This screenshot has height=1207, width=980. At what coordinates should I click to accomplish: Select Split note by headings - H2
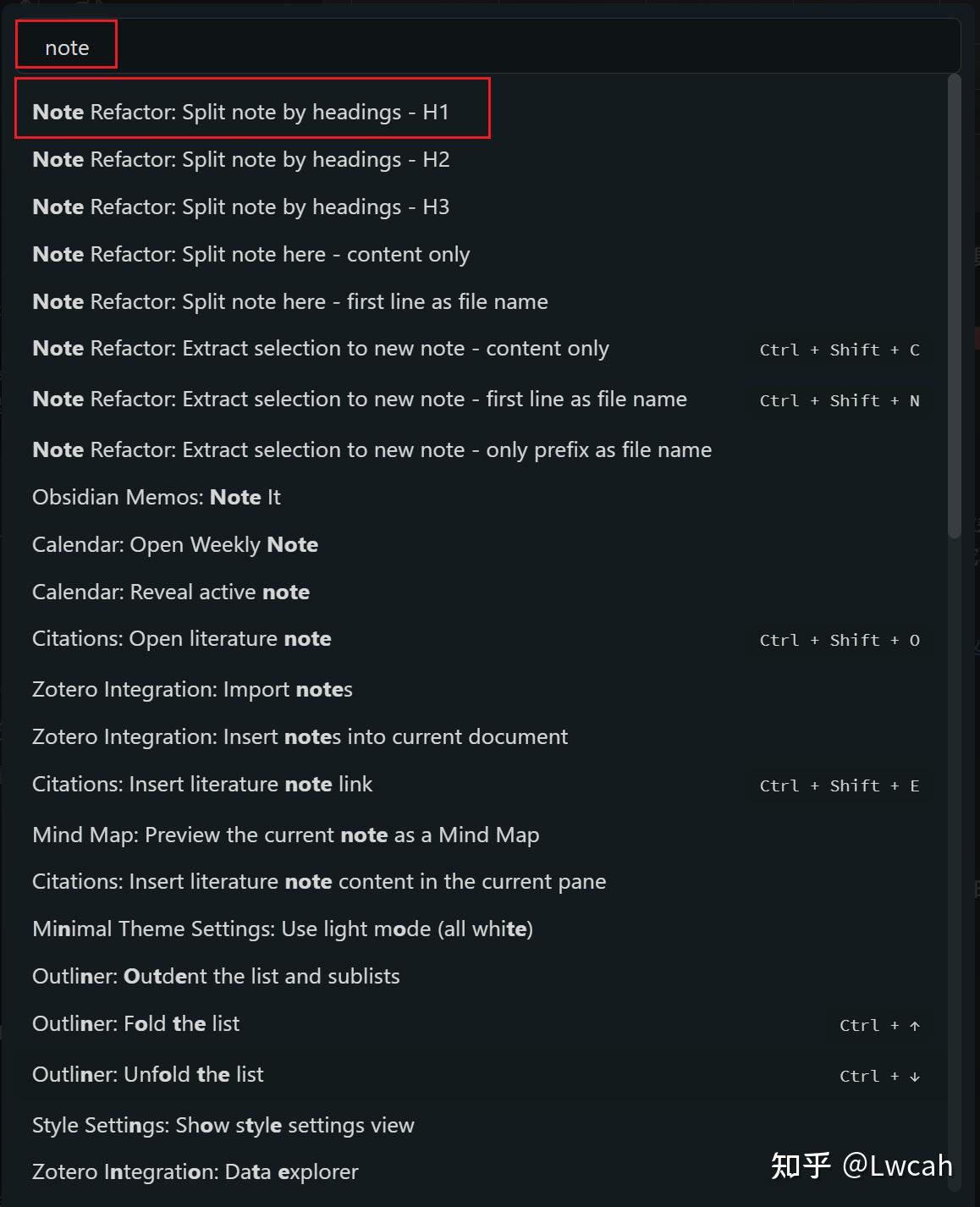pos(482,159)
